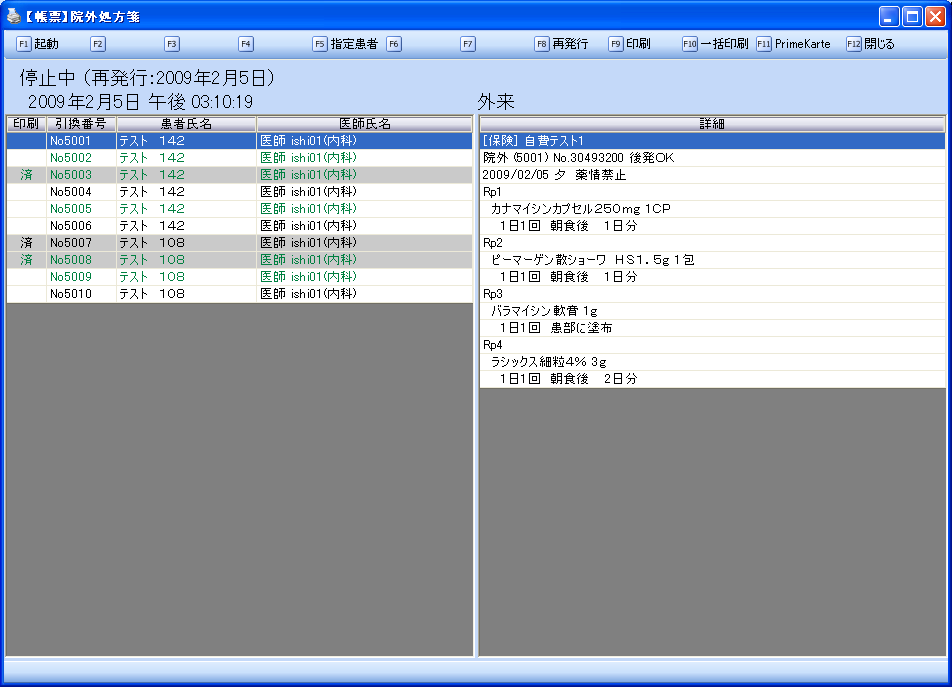The image size is (952, 687).
Task: Select row No5009
Action: [x=239, y=277]
